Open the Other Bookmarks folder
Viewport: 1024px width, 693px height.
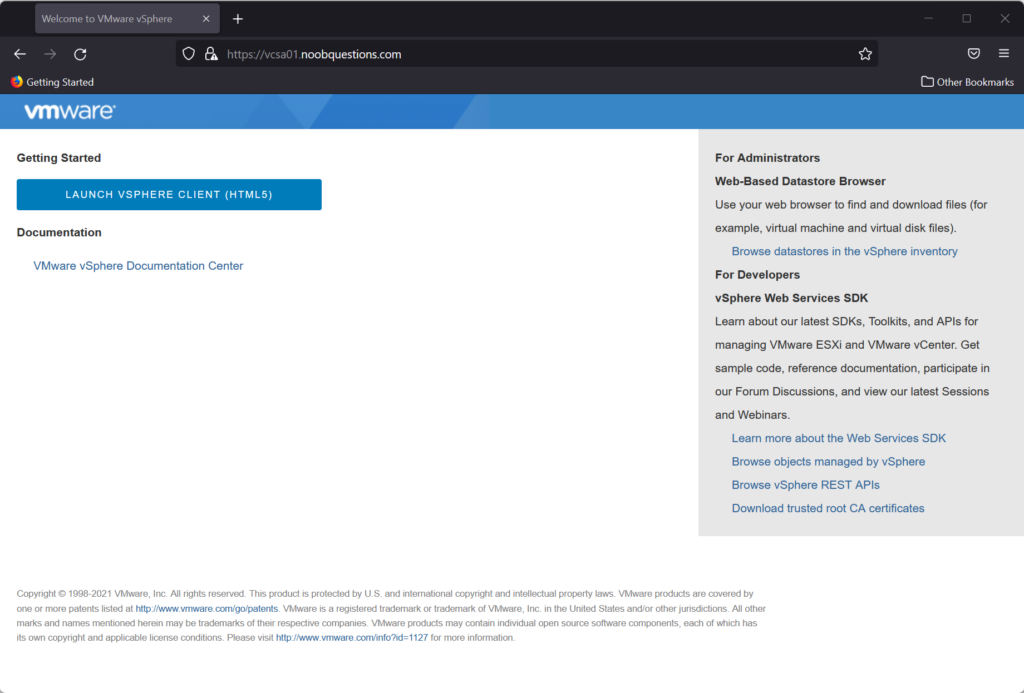(x=967, y=82)
